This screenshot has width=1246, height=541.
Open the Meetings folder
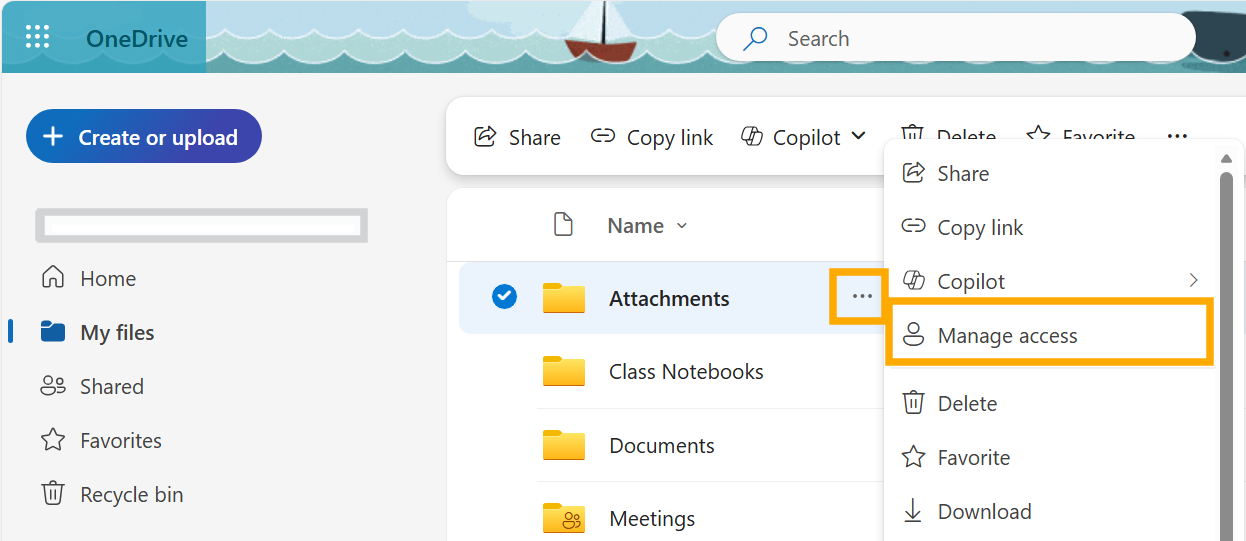click(652, 519)
